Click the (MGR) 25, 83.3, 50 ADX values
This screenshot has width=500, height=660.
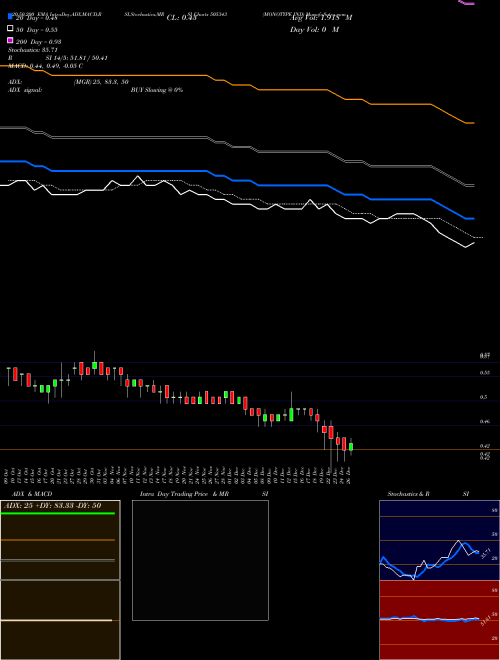(101, 82)
